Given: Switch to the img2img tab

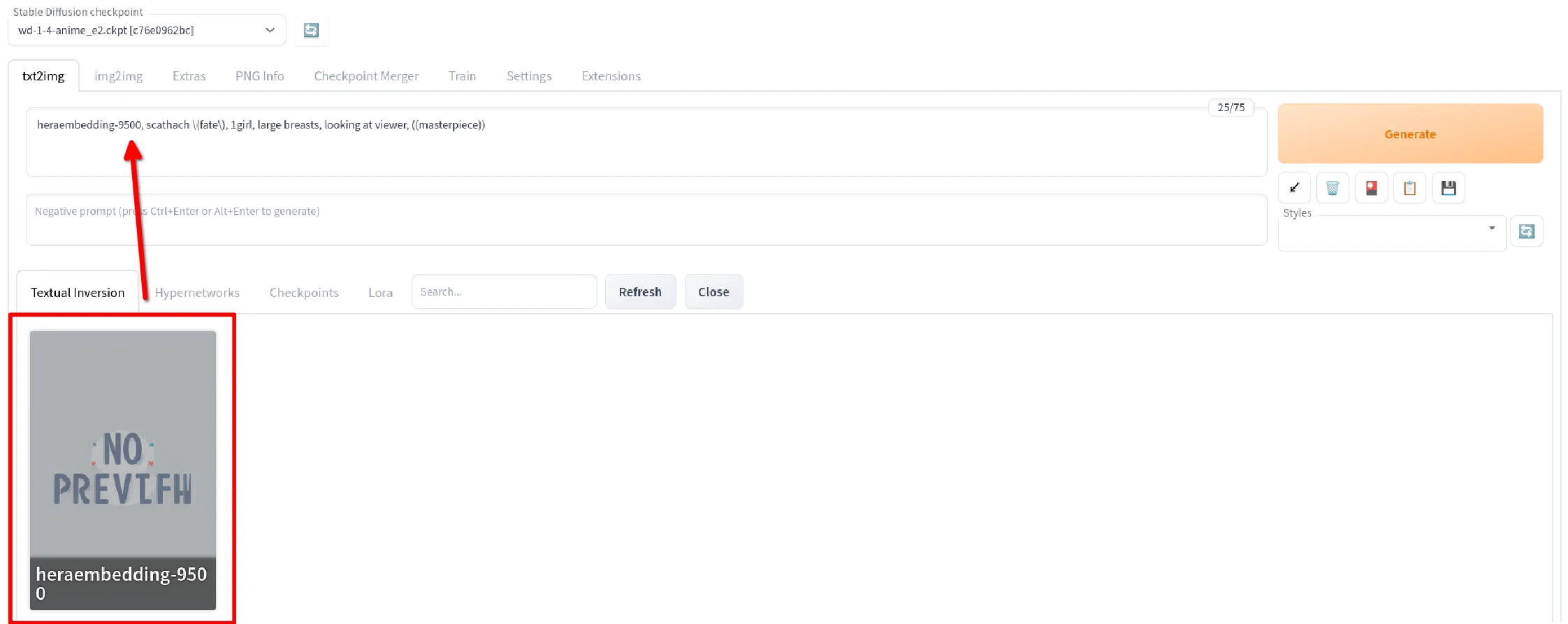Looking at the screenshot, I should pos(118,76).
